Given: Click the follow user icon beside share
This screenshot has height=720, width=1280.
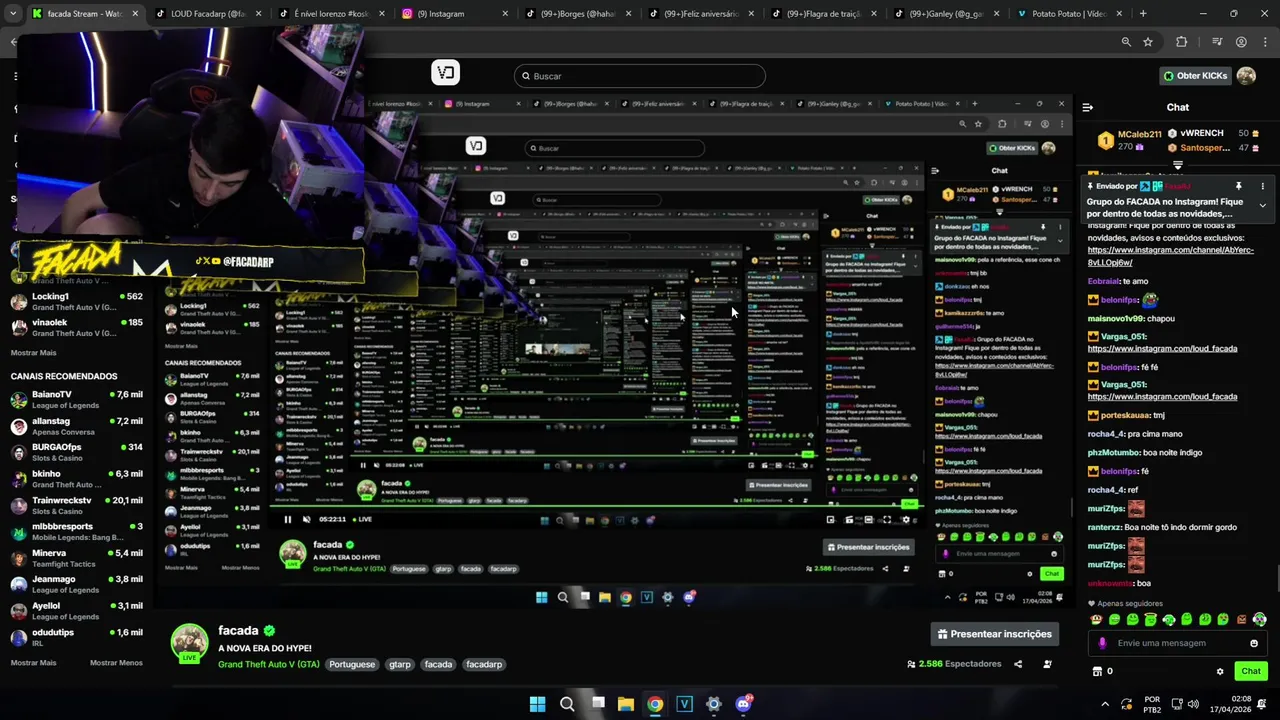Looking at the screenshot, I should point(1047,664).
